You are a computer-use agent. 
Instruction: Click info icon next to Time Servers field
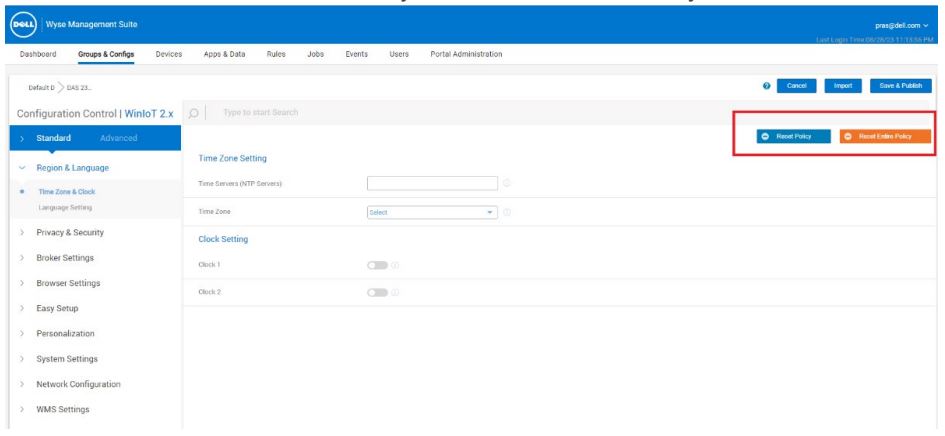click(507, 183)
